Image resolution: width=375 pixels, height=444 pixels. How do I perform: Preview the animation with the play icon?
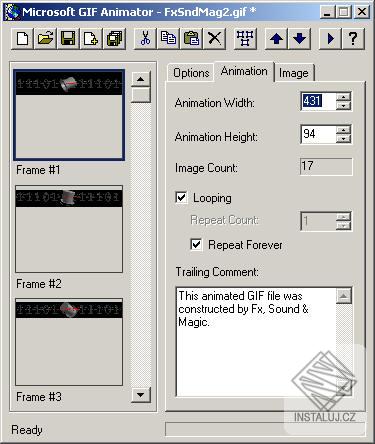(x=330, y=39)
